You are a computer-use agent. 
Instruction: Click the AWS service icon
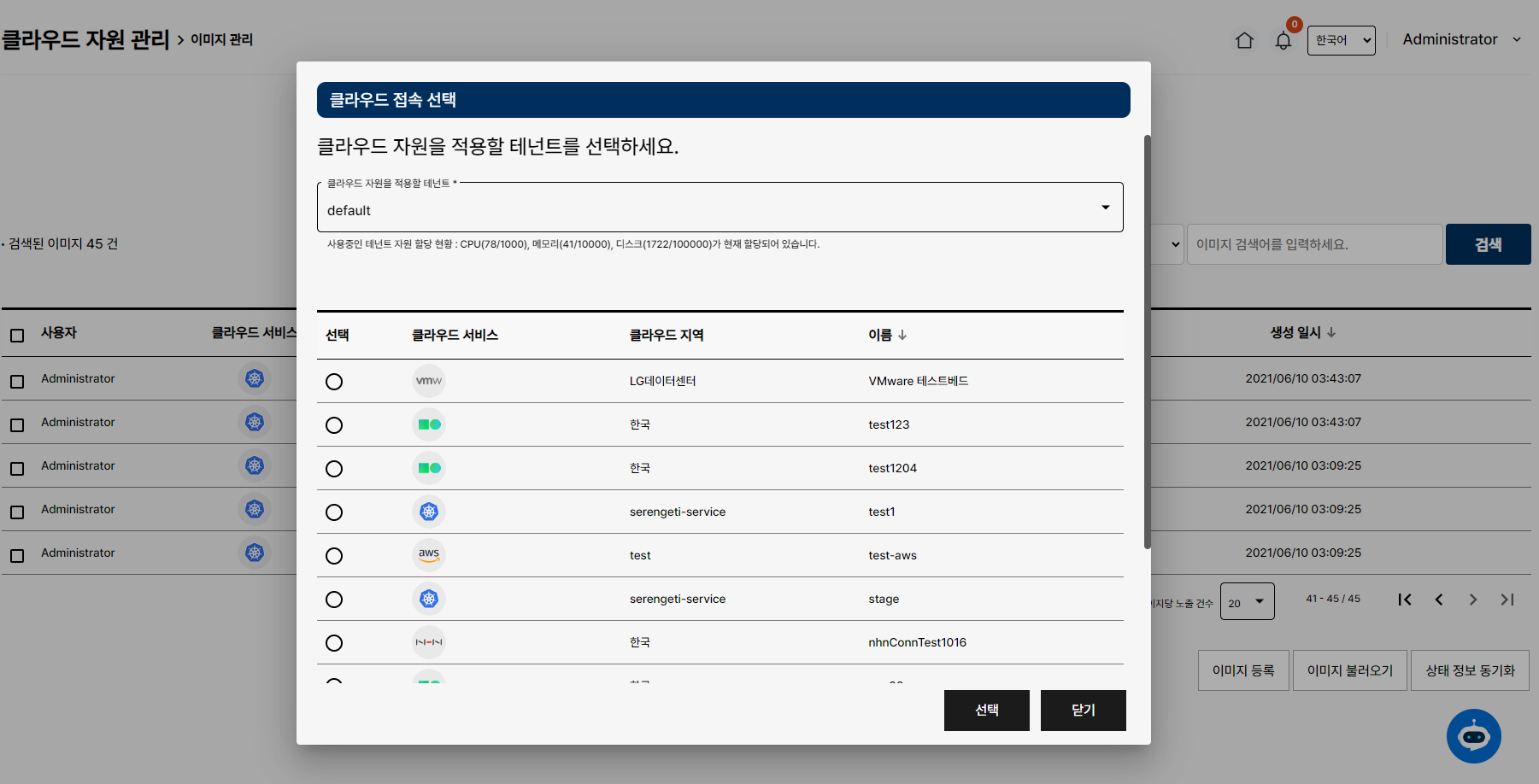(x=429, y=555)
